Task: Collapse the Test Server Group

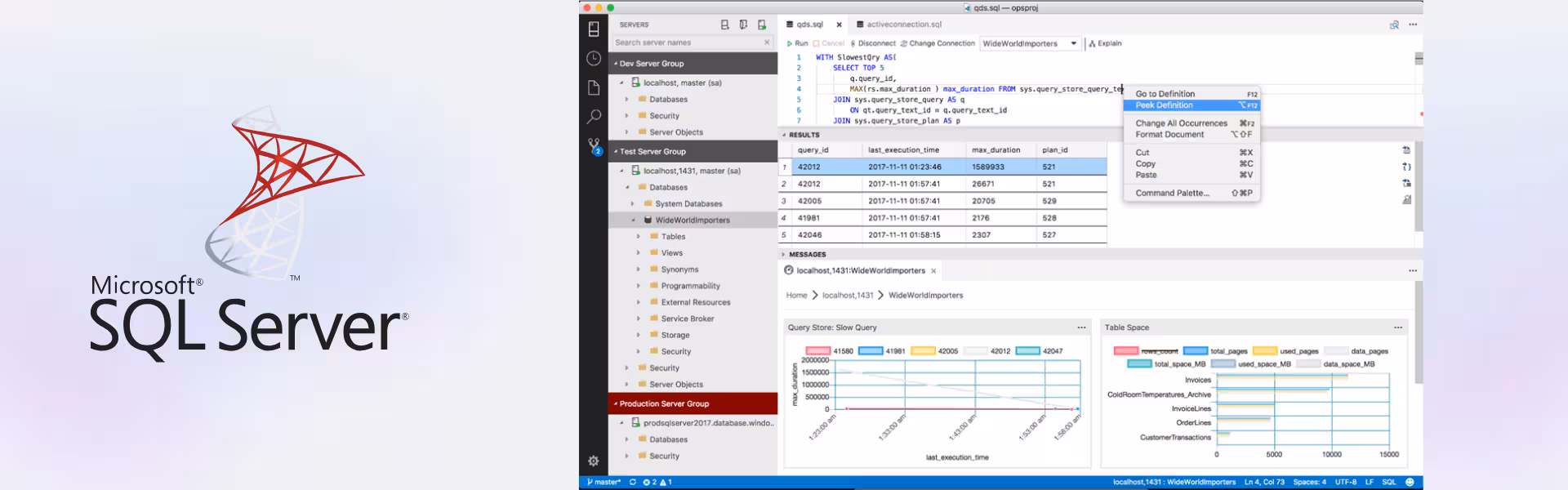Action: (693, 151)
